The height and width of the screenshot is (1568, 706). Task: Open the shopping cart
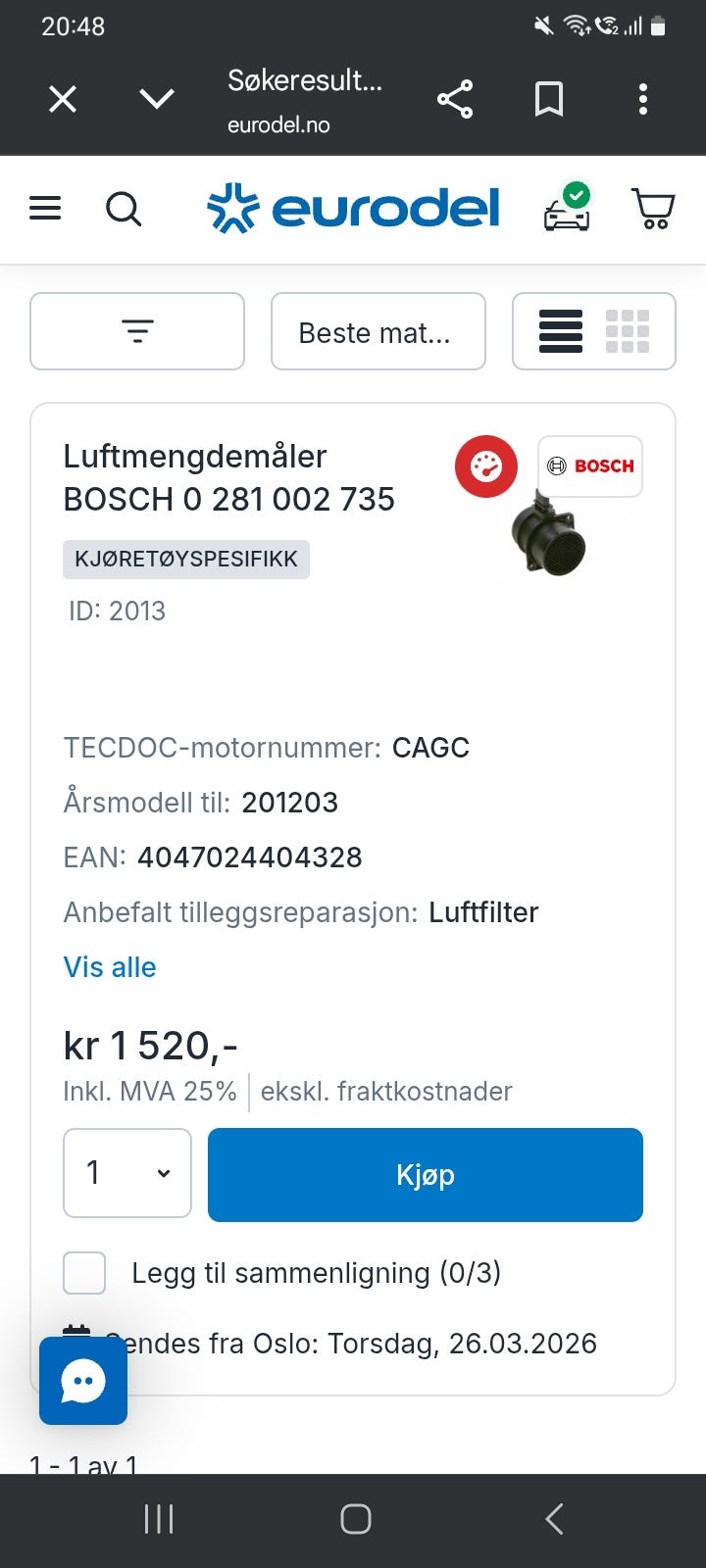(x=653, y=209)
